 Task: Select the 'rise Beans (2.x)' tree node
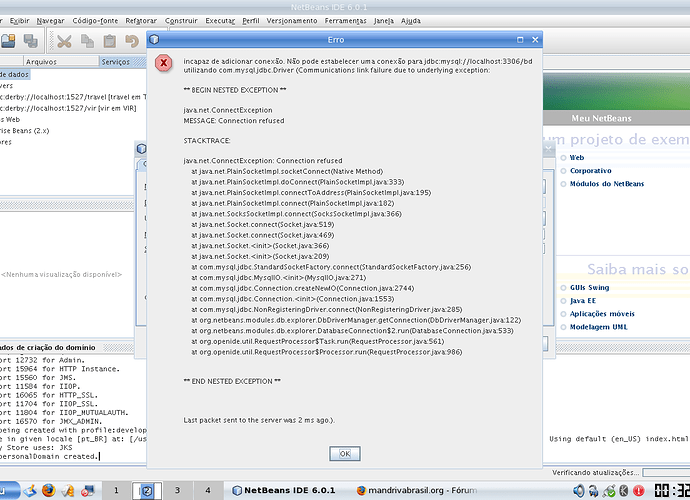(x=25, y=131)
